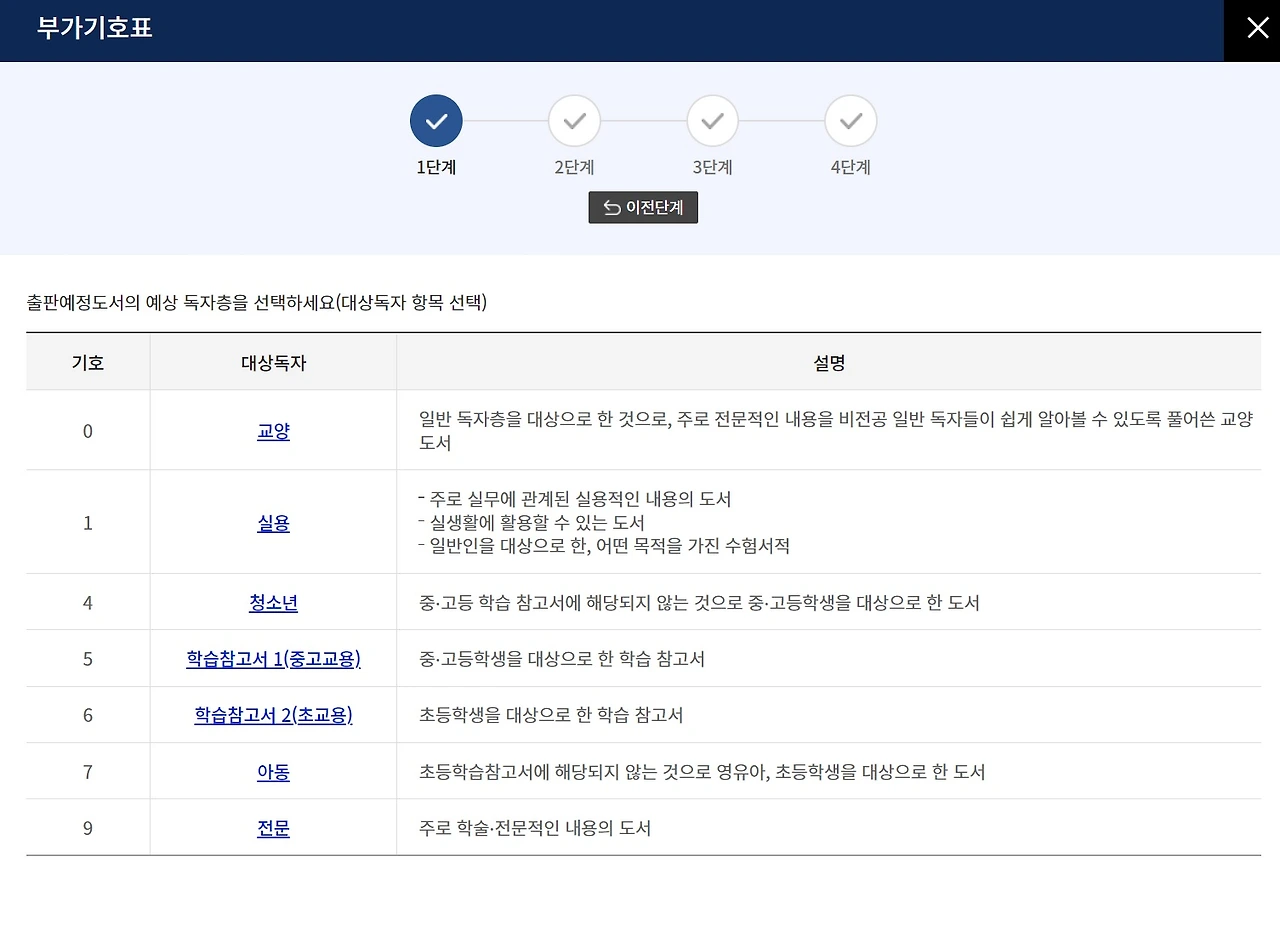Click the description starting with 초등학습참고서에 해당되지
The image size is (1280, 948).
[702, 772]
